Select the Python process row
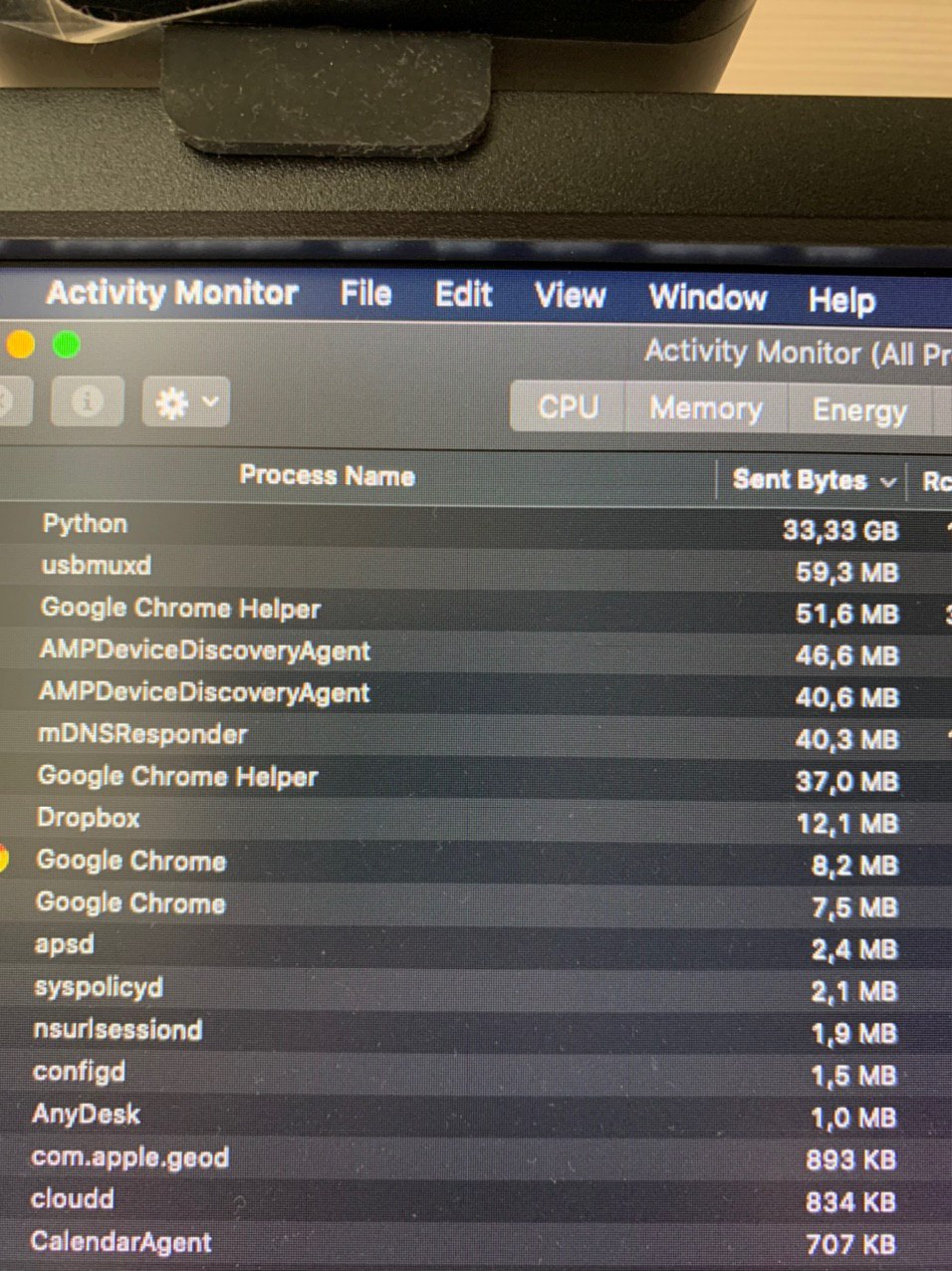This screenshot has width=952, height=1271. 476,527
